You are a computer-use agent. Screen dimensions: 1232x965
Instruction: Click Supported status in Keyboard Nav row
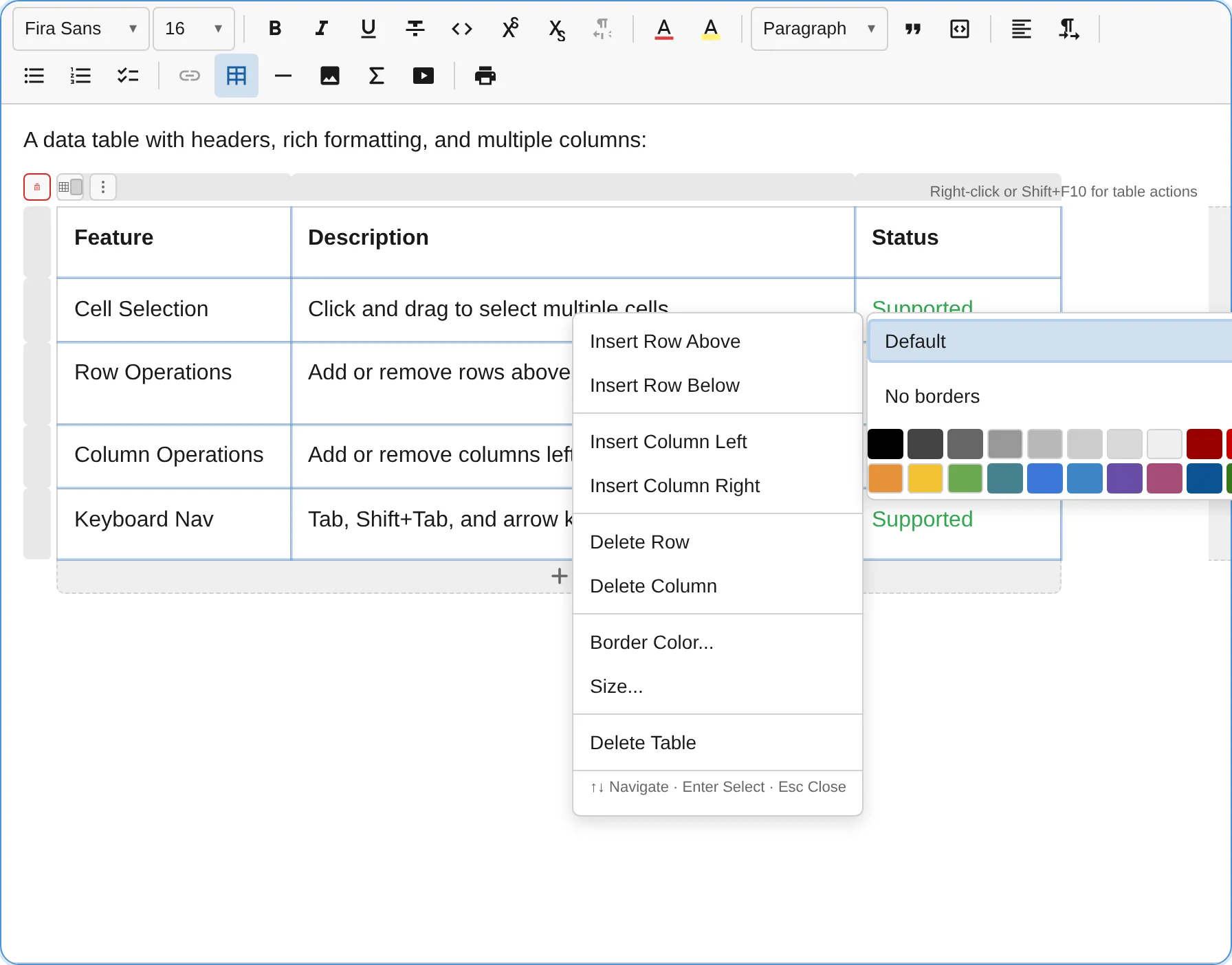point(922,520)
